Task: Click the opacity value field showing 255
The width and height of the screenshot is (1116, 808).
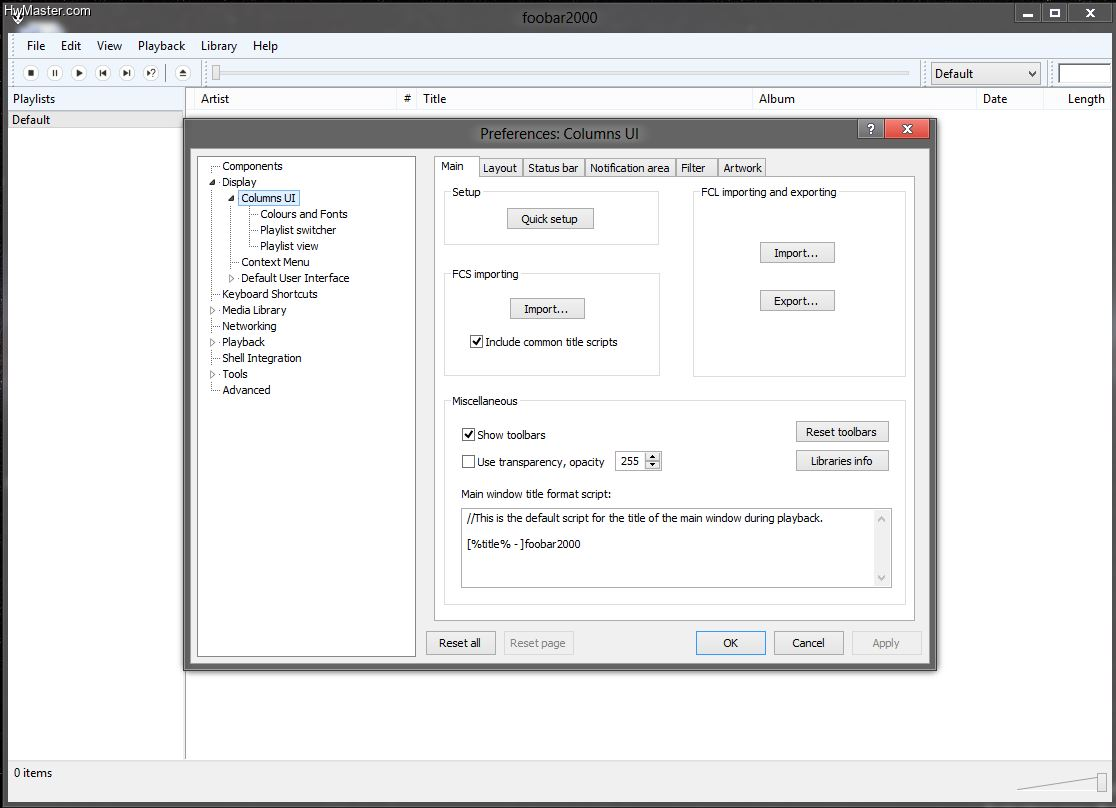Action: click(x=631, y=461)
